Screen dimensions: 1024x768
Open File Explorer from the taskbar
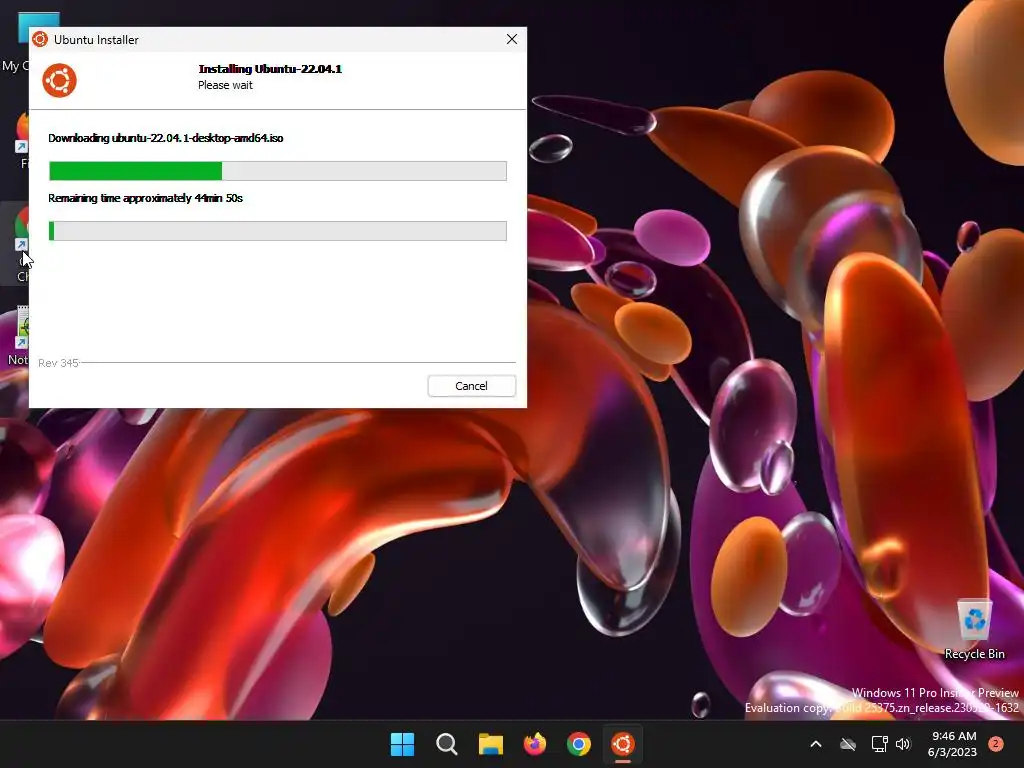[x=490, y=744]
